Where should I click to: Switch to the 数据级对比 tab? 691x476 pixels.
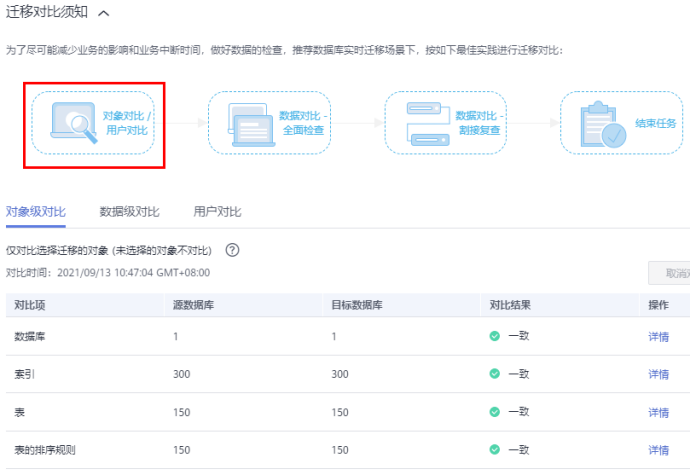[129, 211]
